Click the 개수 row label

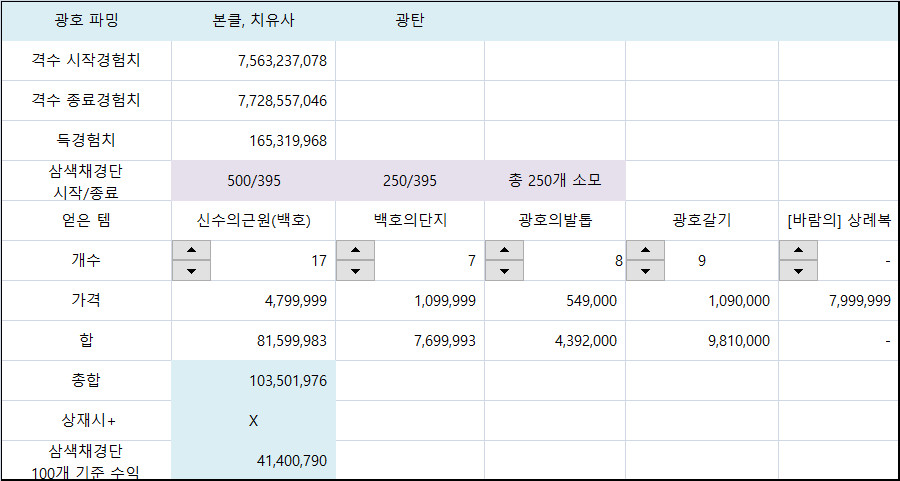tap(86, 260)
